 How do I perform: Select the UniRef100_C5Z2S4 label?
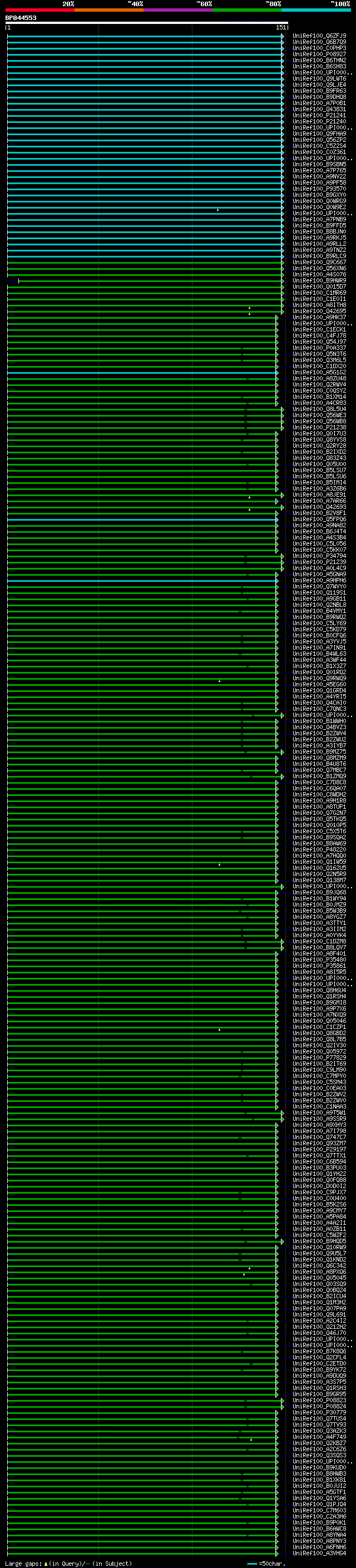pyautogui.click(x=319, y=146)
